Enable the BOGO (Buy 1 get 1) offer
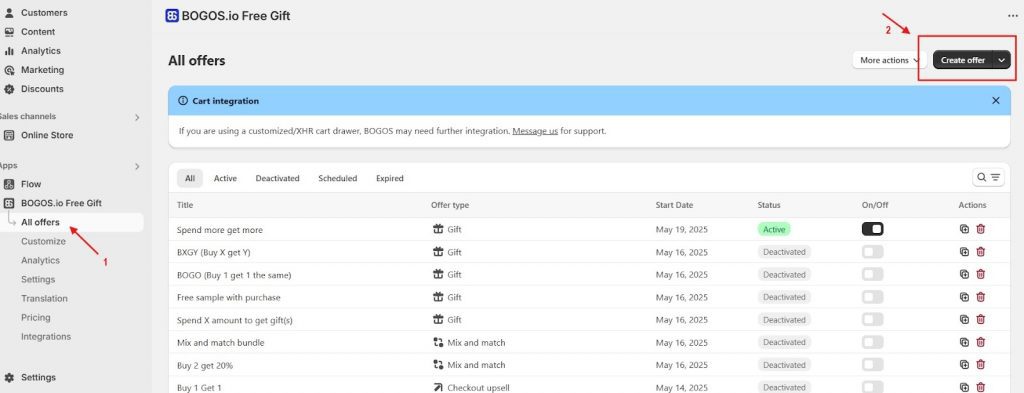This screenshot has height=393, width=1024. point(872,275)
